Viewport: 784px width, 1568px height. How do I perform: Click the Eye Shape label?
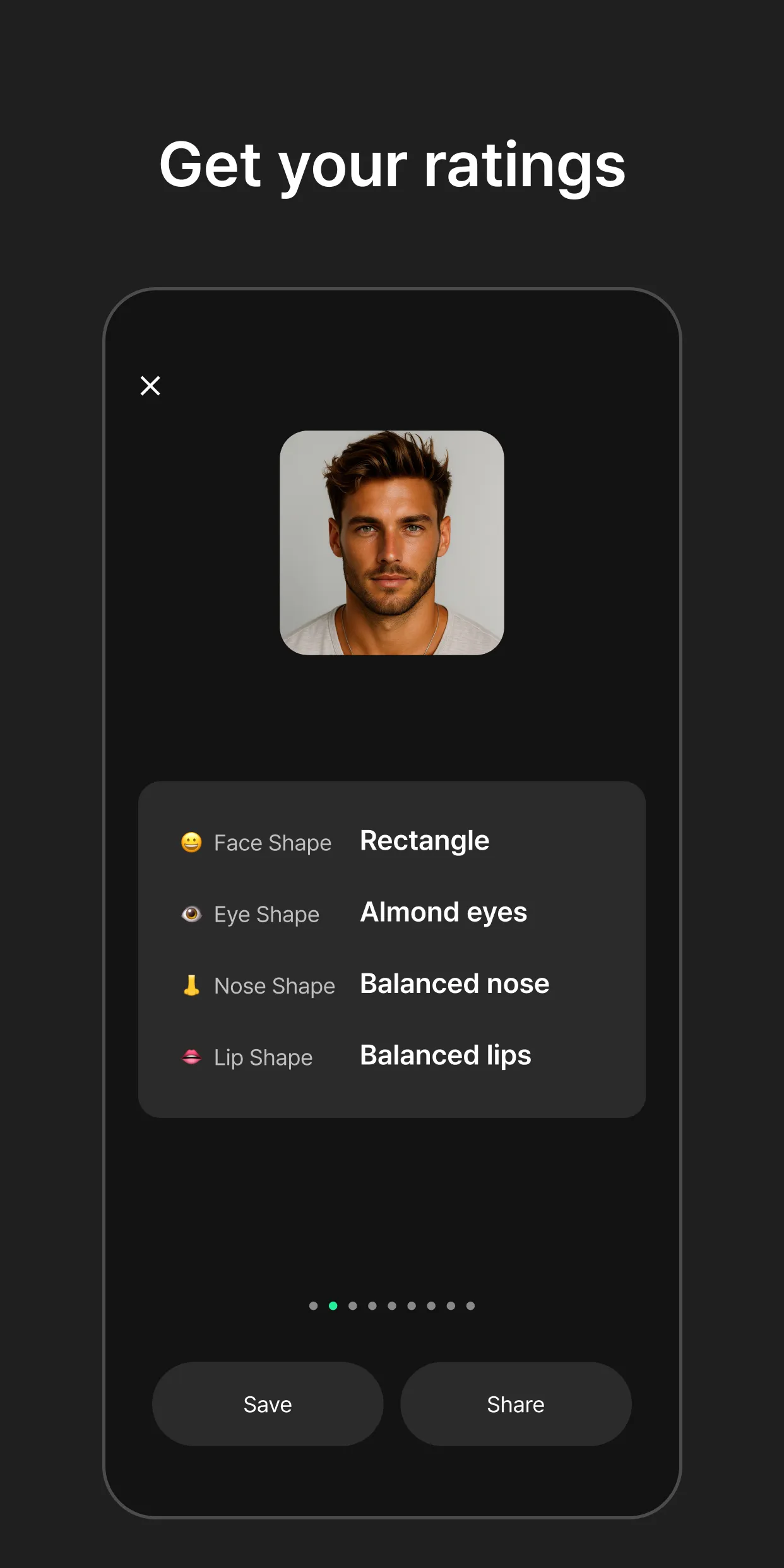tap(266, 915)
